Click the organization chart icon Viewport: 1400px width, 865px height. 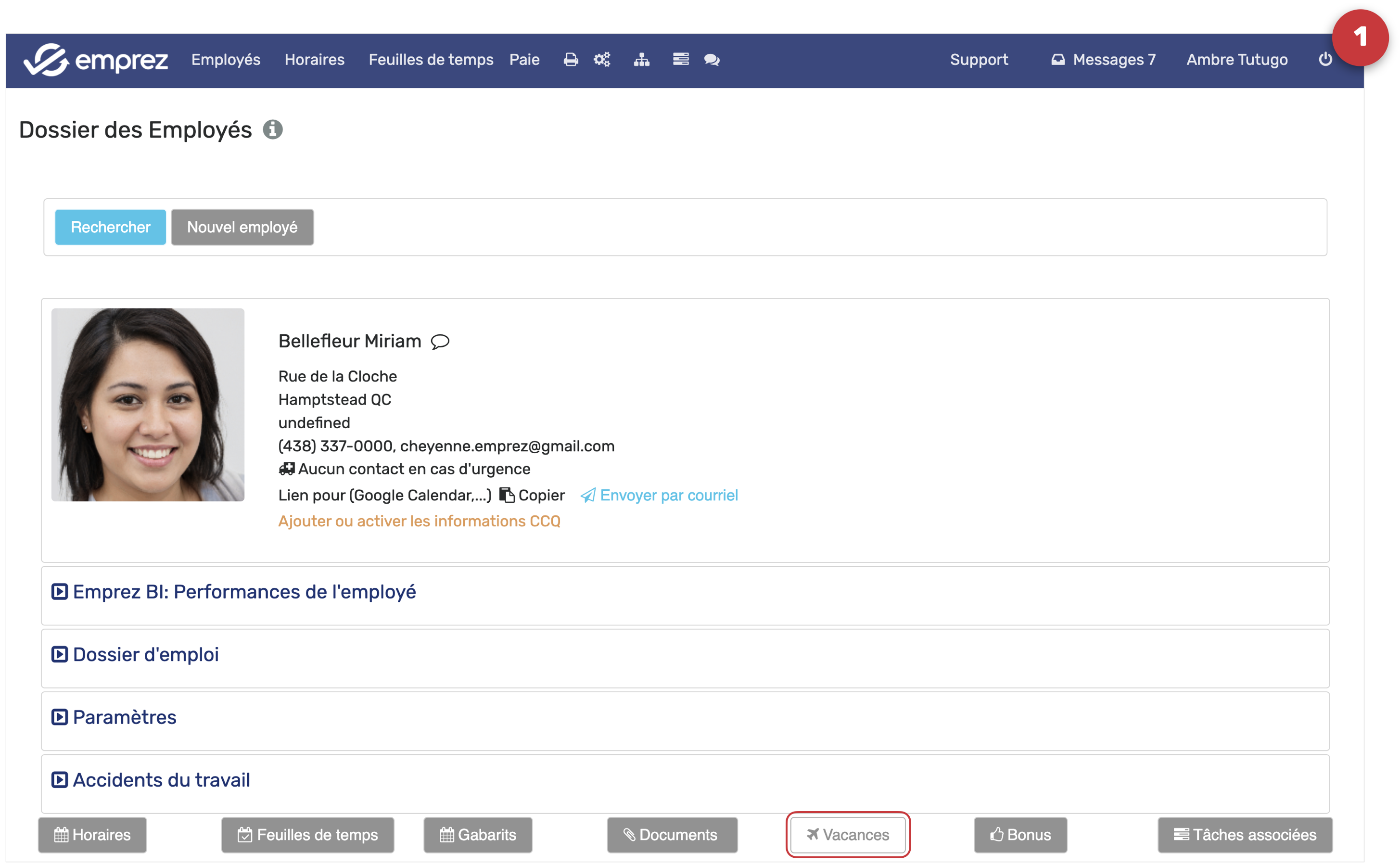[x=641, y=60]
